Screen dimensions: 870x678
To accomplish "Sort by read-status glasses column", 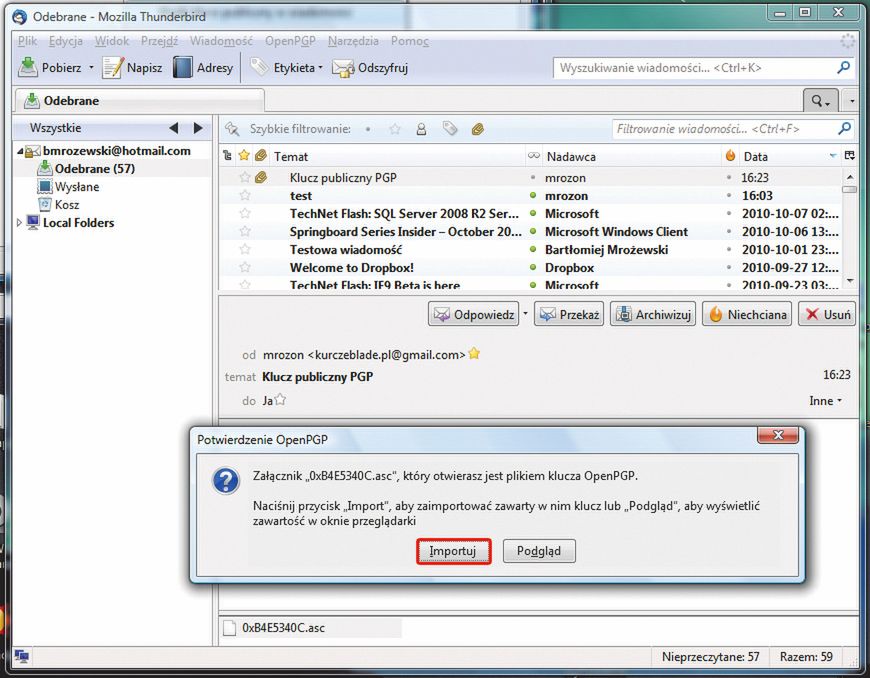I will coord(534,156).
